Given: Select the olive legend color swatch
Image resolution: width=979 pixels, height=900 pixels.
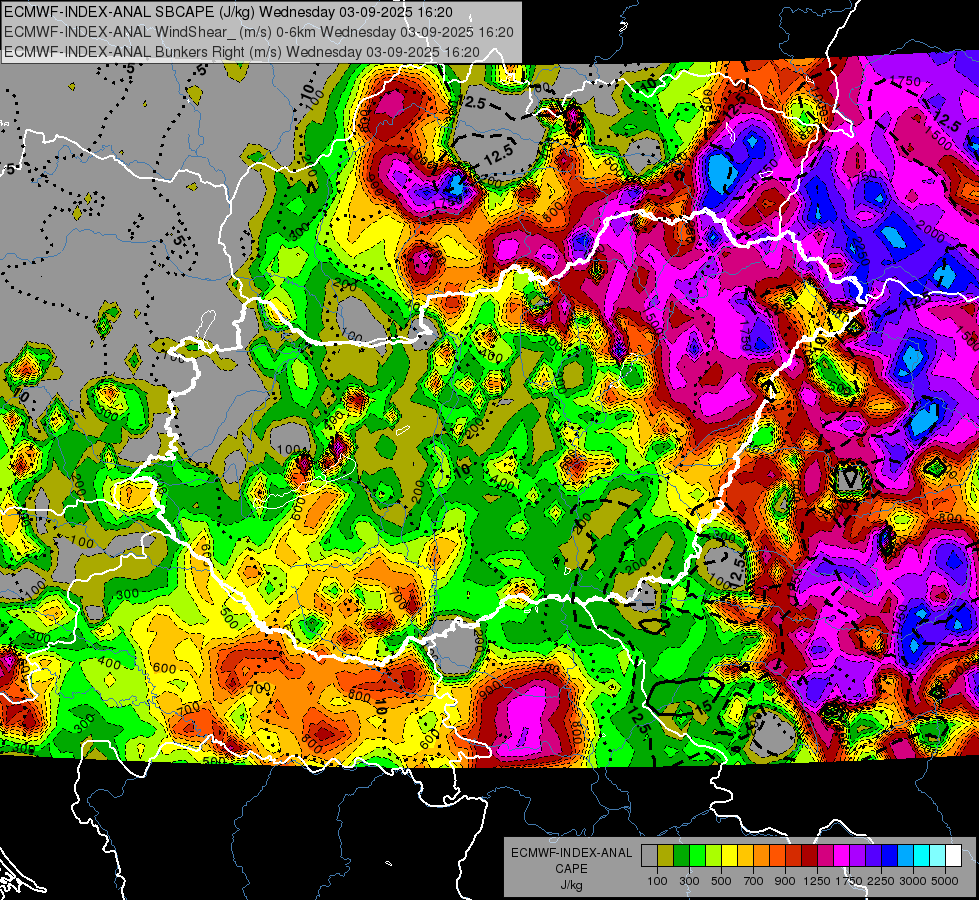Looking at the screenshot, I should 666,856.
